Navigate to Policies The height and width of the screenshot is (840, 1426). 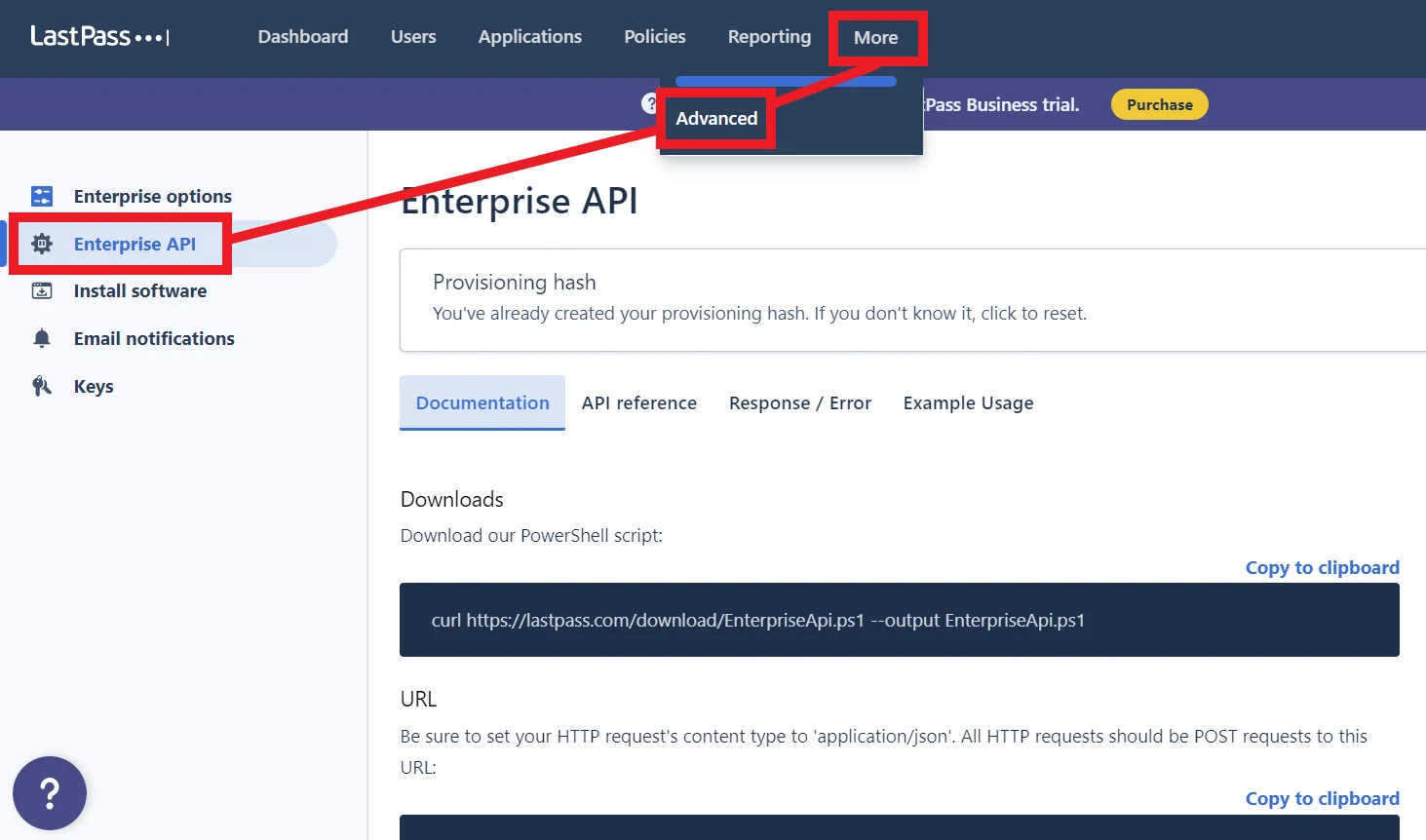click(655, 37)
